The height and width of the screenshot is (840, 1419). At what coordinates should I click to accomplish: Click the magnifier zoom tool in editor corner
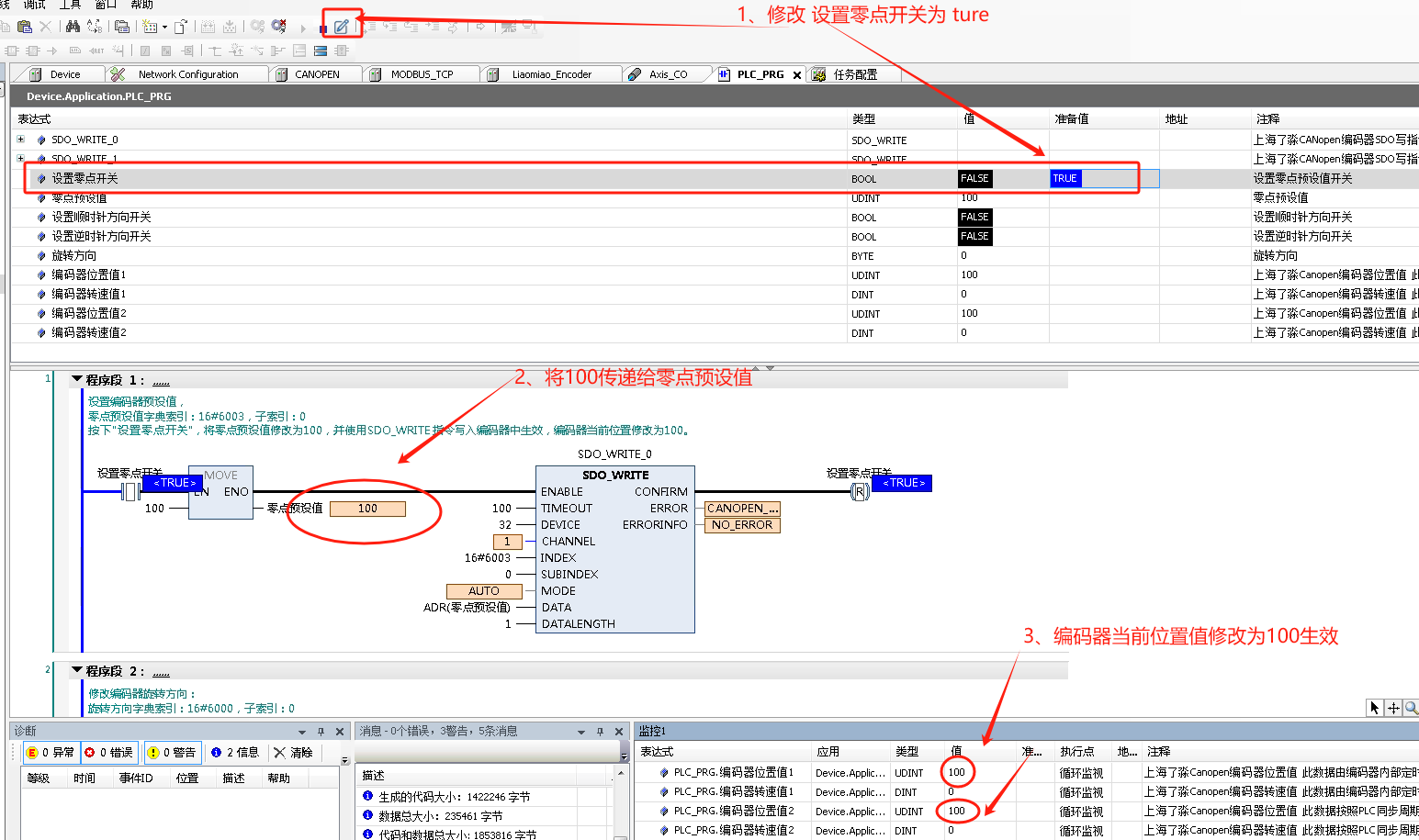(1411, 707)
